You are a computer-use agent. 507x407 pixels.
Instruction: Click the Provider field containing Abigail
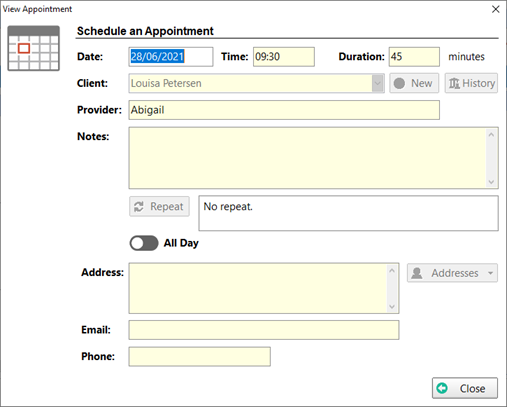click(x=284, y=110)
